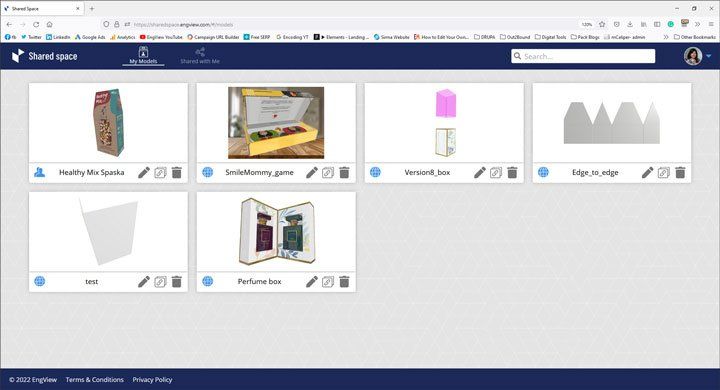Edit the SmileMommy_game model
720x390 pixels.
click(312, 173)
